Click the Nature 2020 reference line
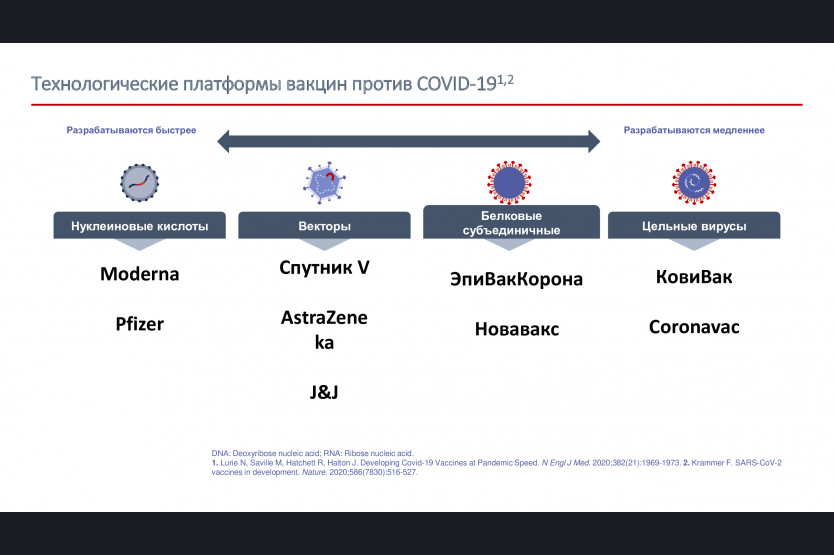The image size is (834, 555). [314, 472]
